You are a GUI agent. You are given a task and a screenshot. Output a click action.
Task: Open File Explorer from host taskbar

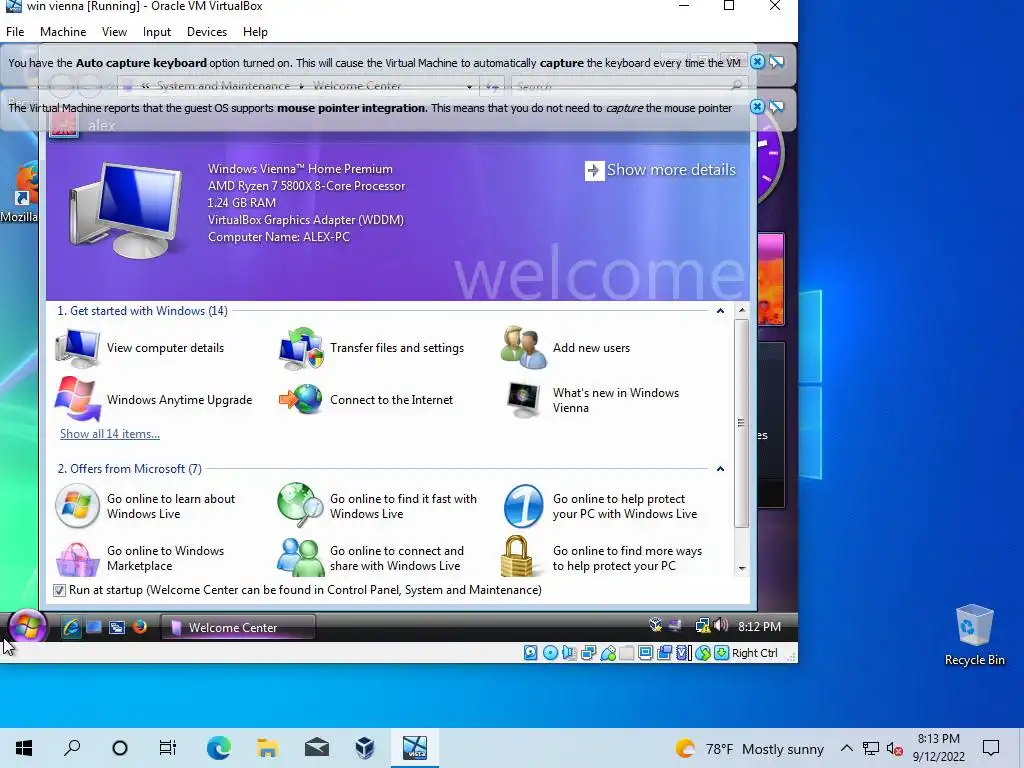point(267,748)
